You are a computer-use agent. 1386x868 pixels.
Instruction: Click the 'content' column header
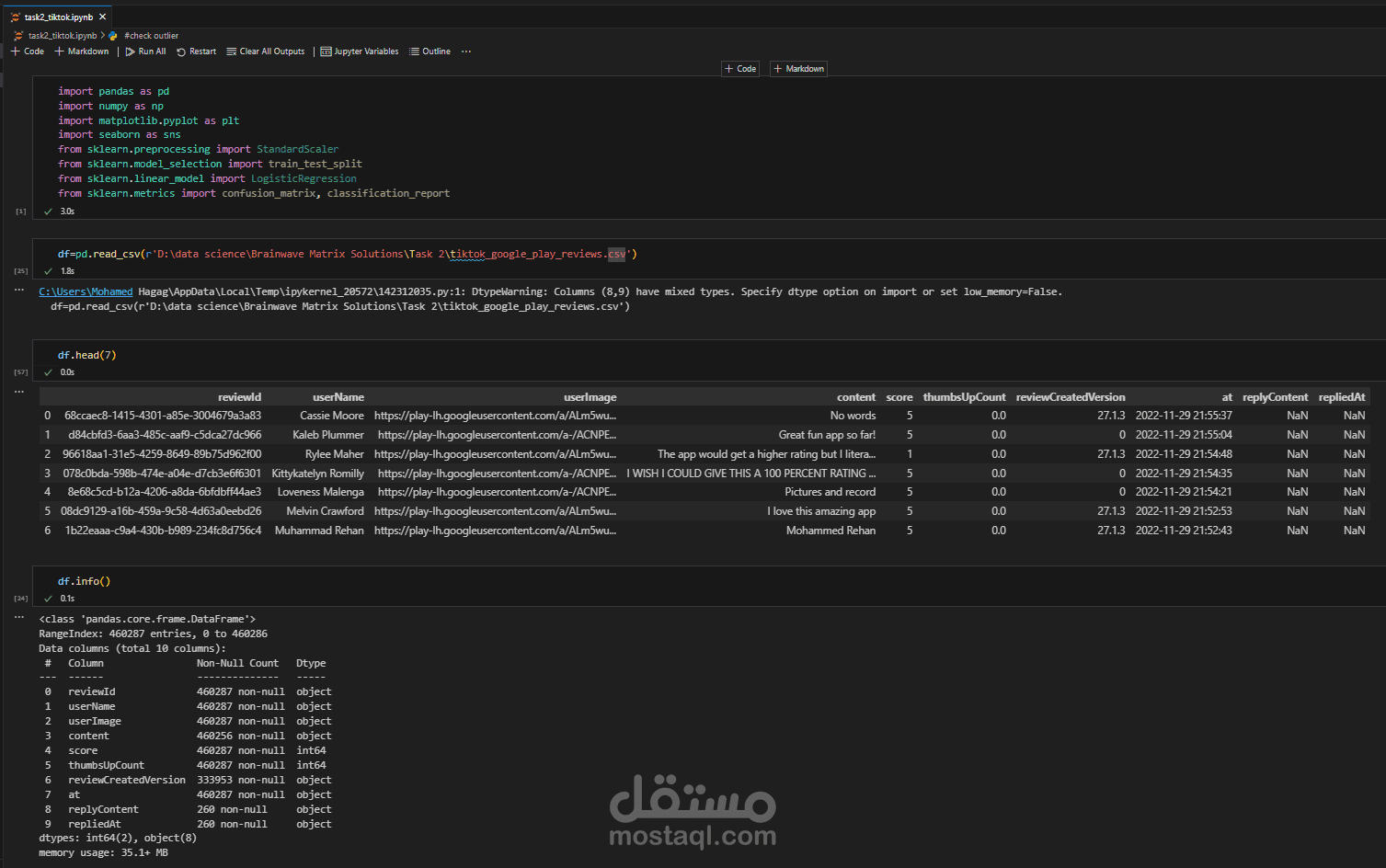coord(856,397)
